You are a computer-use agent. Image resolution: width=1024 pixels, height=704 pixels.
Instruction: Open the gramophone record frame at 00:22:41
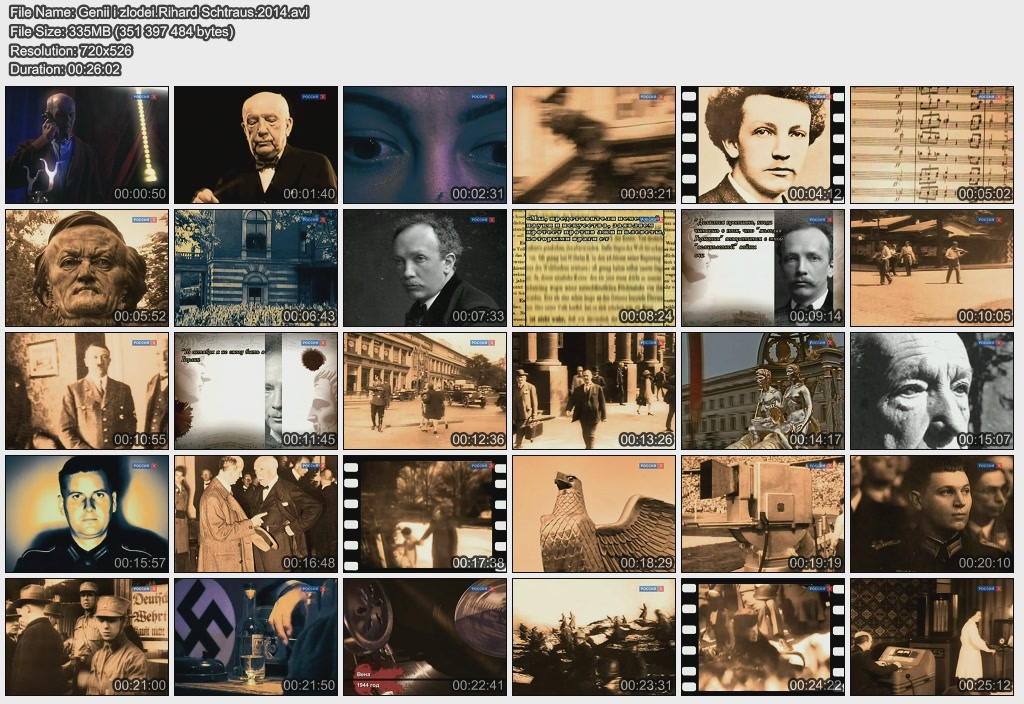425,637
